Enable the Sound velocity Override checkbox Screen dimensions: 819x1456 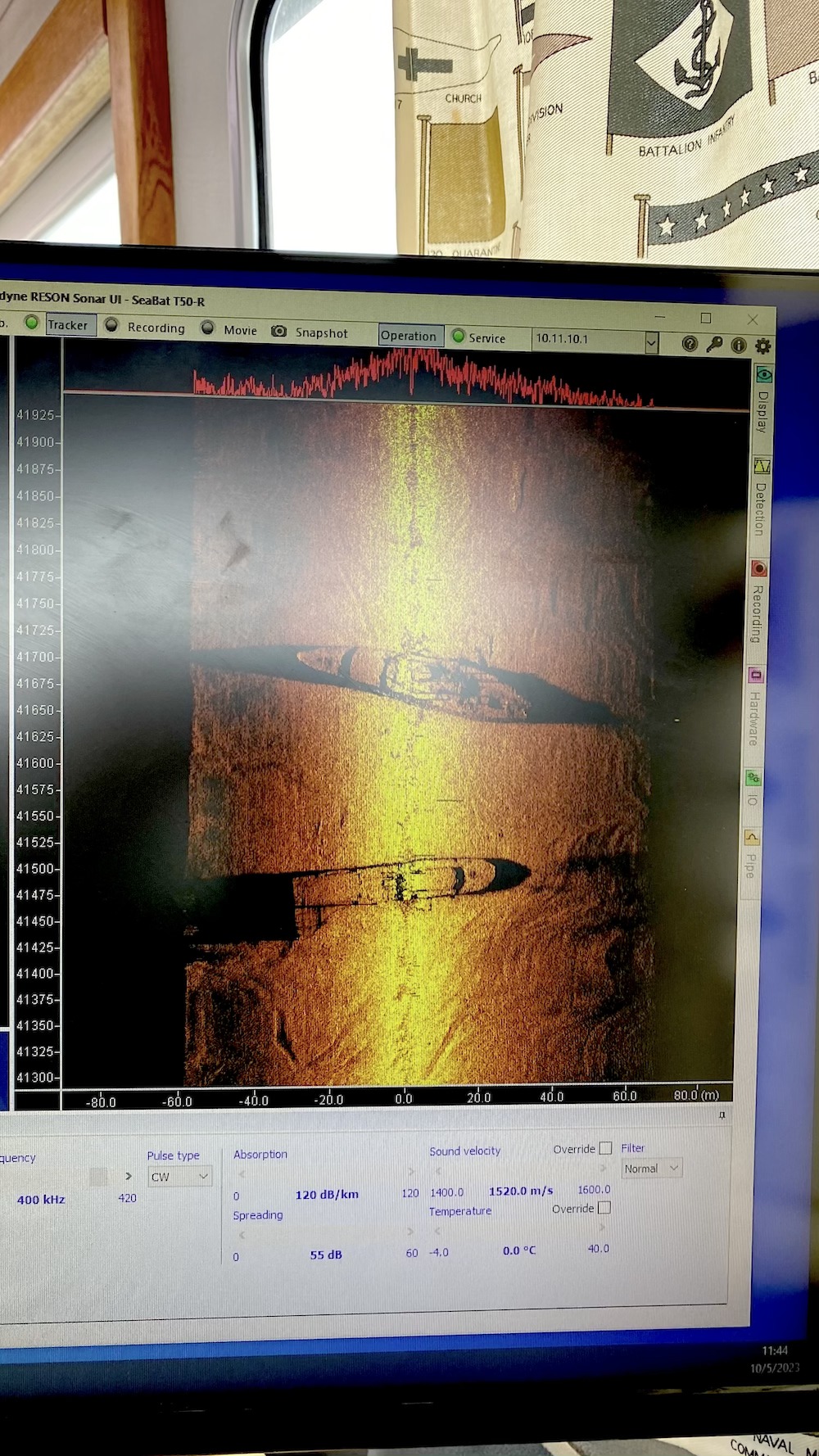tap(606, 1148)
